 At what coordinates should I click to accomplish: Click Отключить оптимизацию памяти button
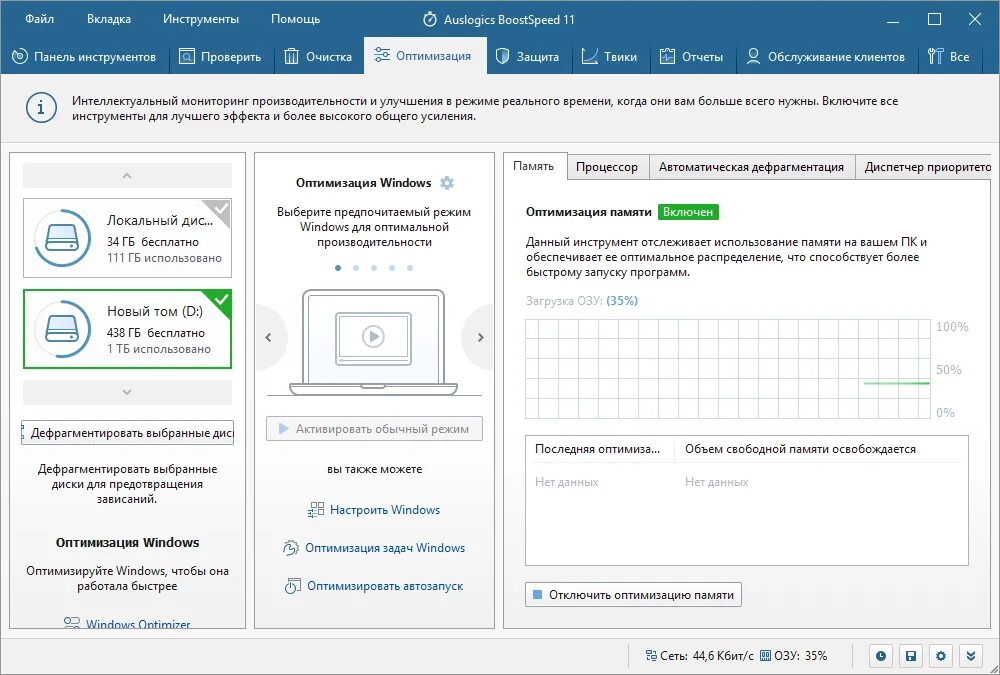[x=633, y=595]
